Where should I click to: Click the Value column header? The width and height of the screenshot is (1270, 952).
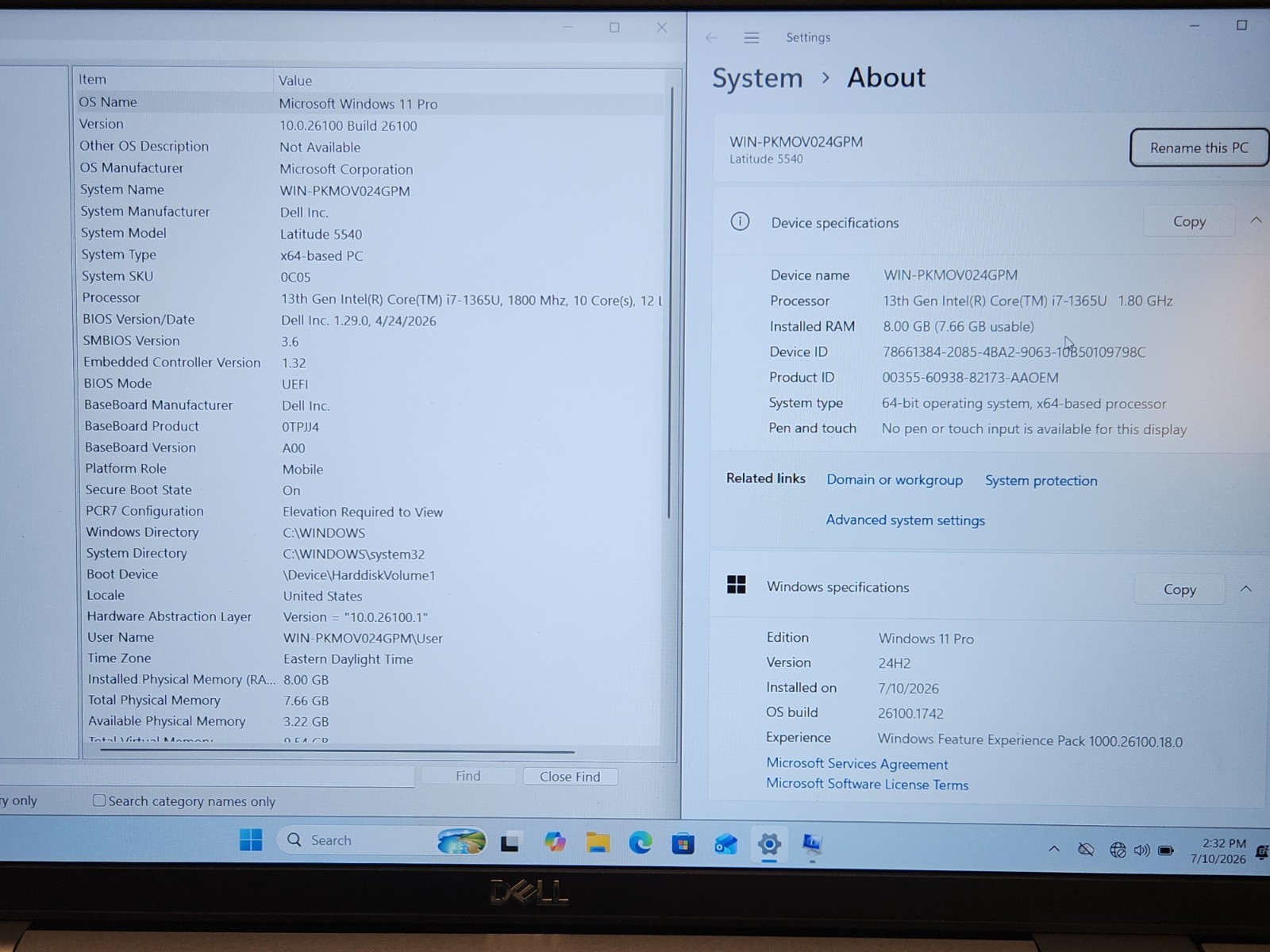(x=468, y=80)
